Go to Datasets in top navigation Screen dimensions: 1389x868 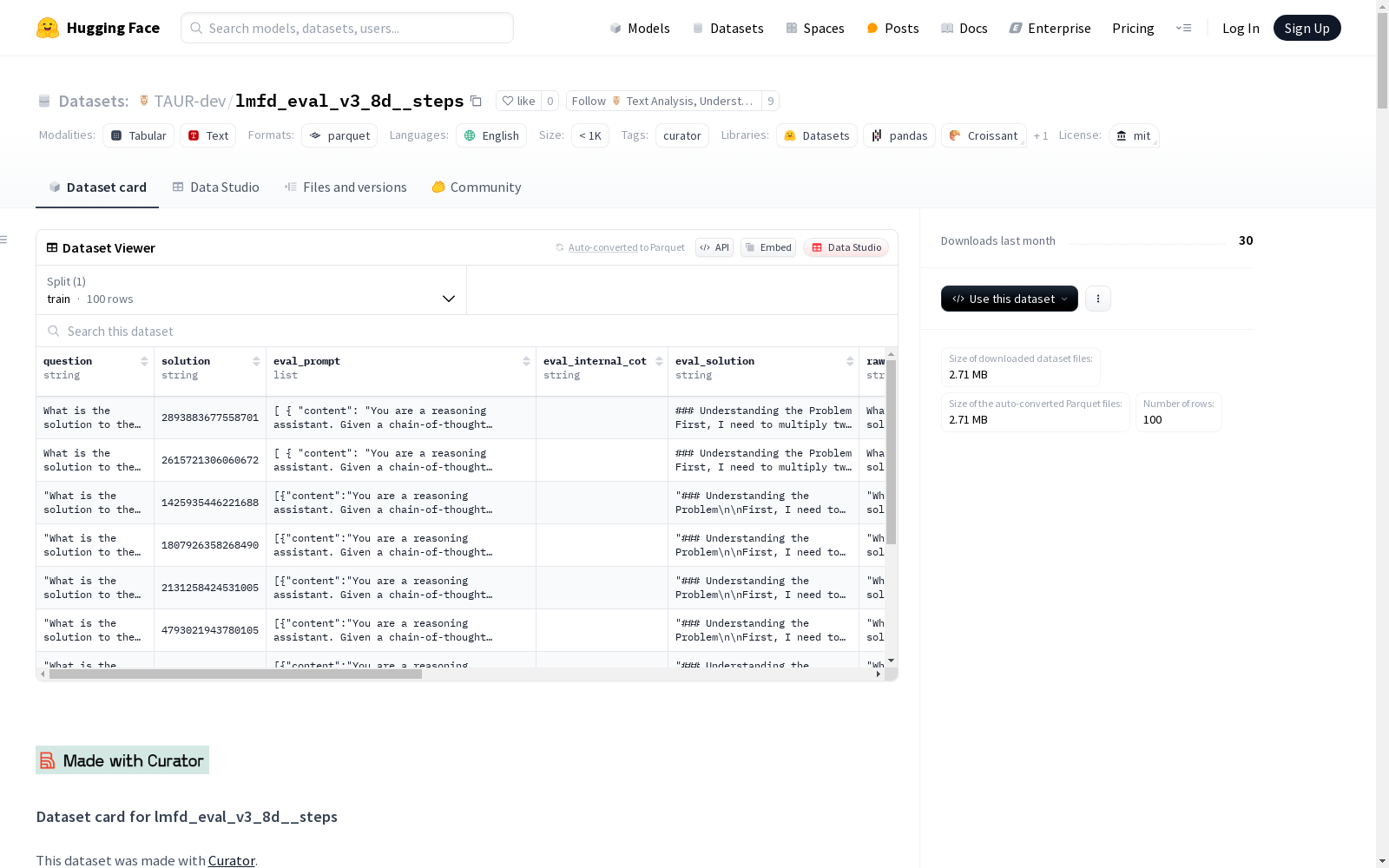point(727,28)
